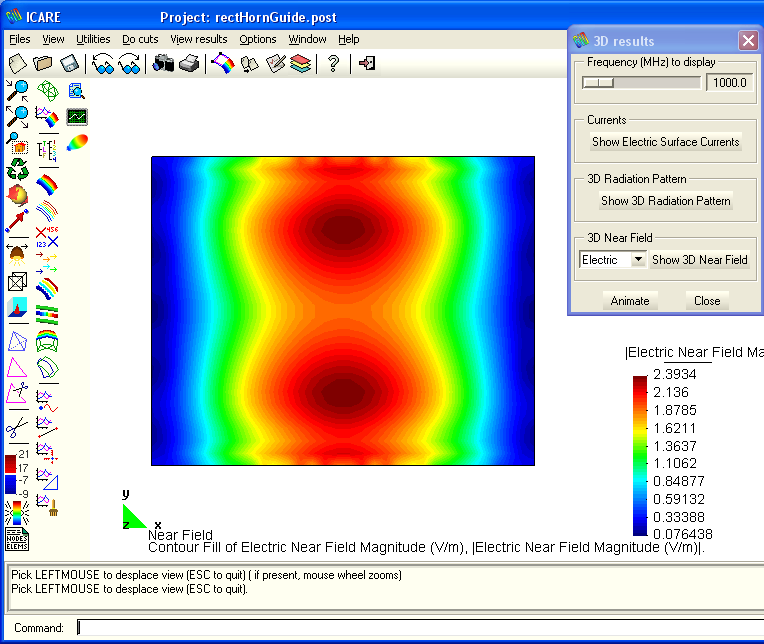Click the blue tetrahedron volume icon
The image size is (764, 644).
coord(18,341)
